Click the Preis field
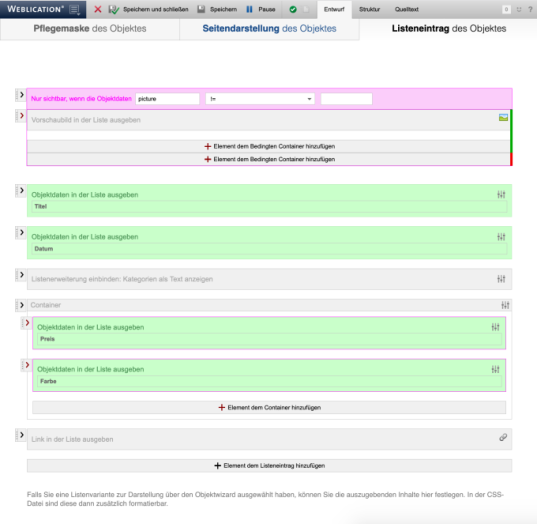537x524 pixels. (x=269, y=339)
